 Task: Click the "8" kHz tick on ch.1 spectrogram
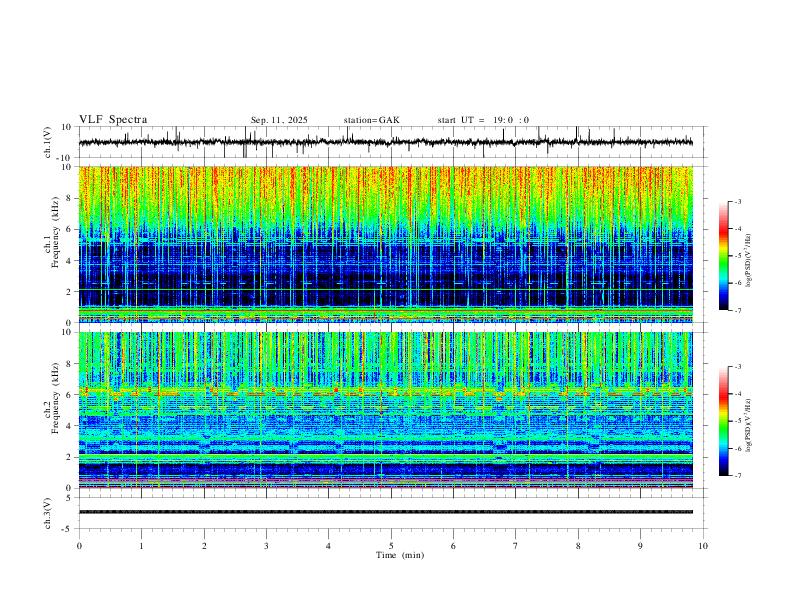click(x=69, y=198)
